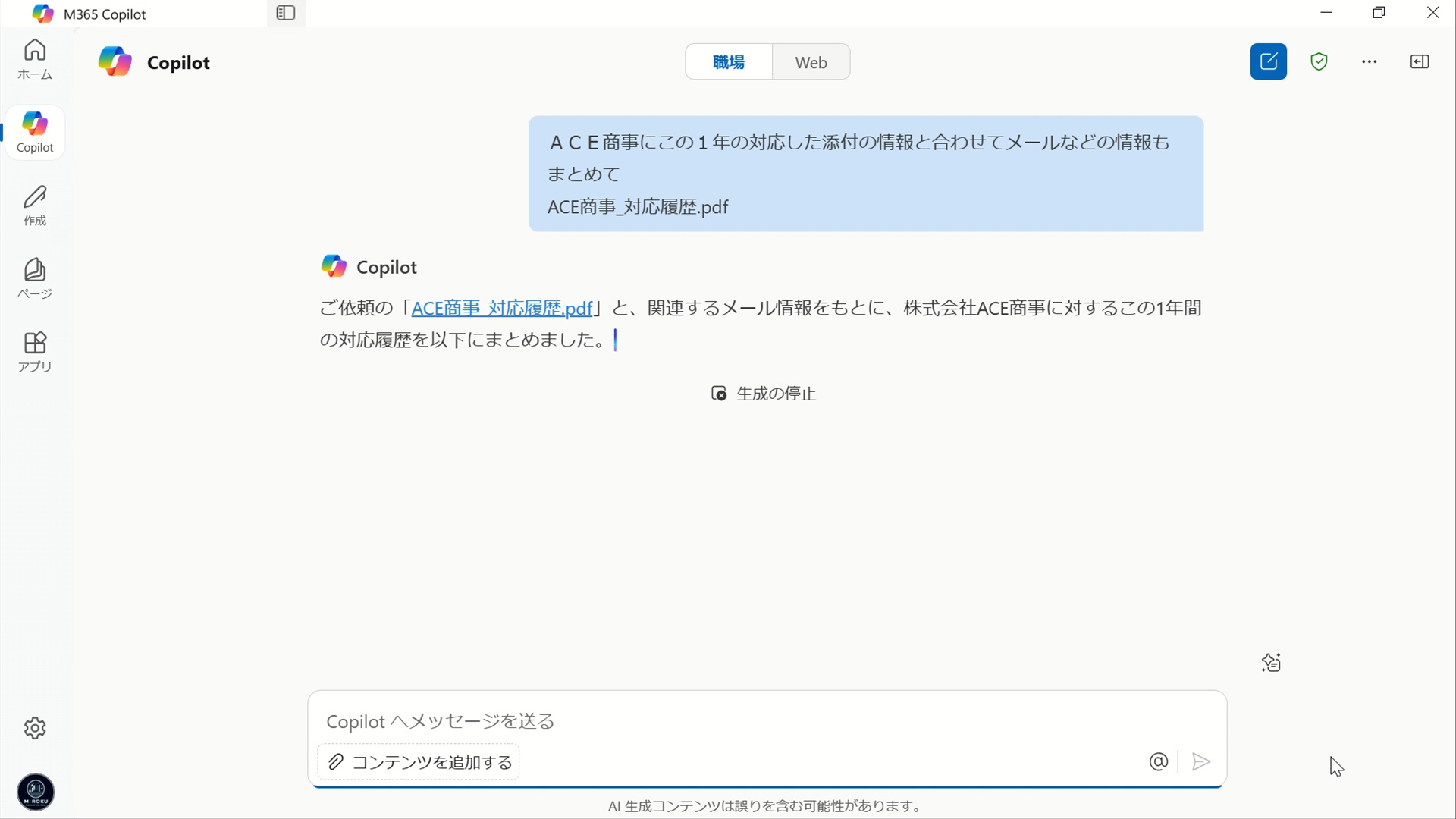This screenshot has height=819, width=1456.
Task: Click コンテンツを追加する attachment button
Action: (419, 761)
